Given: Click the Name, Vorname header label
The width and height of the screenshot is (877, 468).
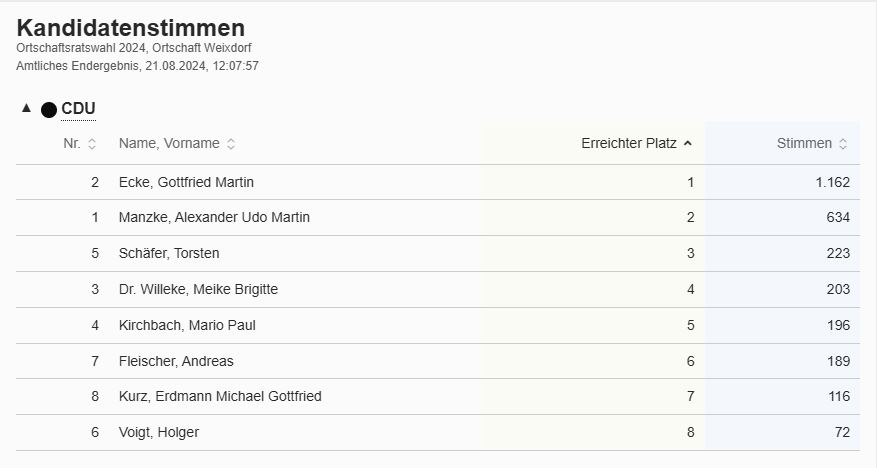Looking at the screenshot, I should click(169, 144).
